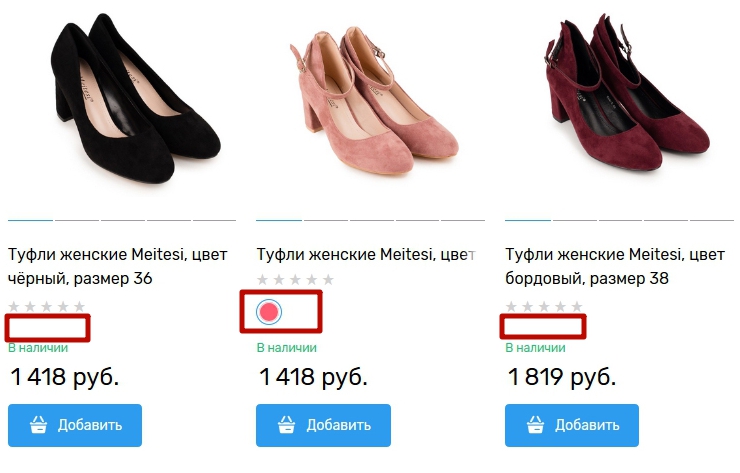The height and width of the screenshot is (473, 740).
Task: Add black size 36 shoes to cart
Action: point(75,425)
